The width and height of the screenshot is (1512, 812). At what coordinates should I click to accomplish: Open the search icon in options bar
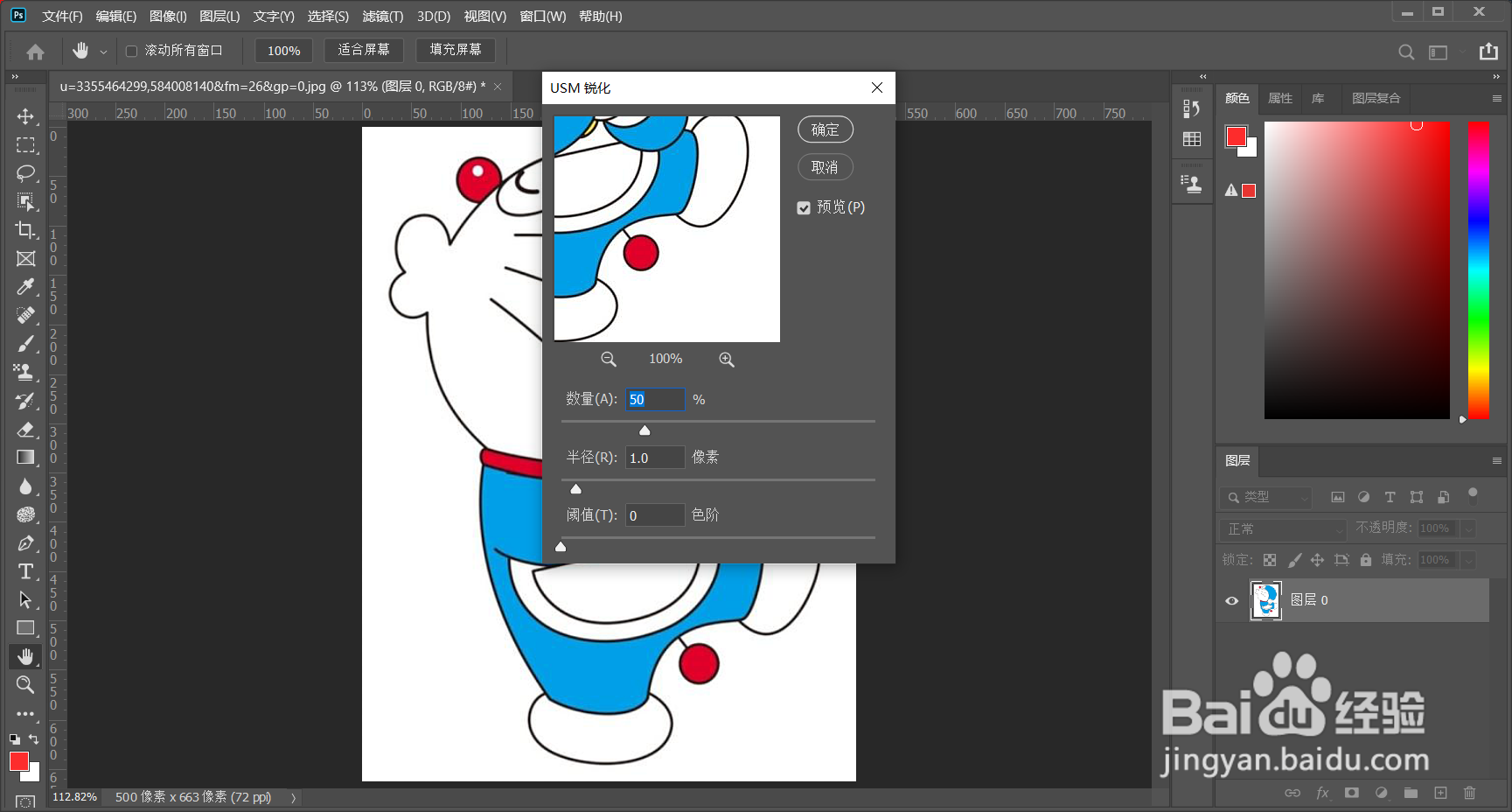(x=1406, y=52)
